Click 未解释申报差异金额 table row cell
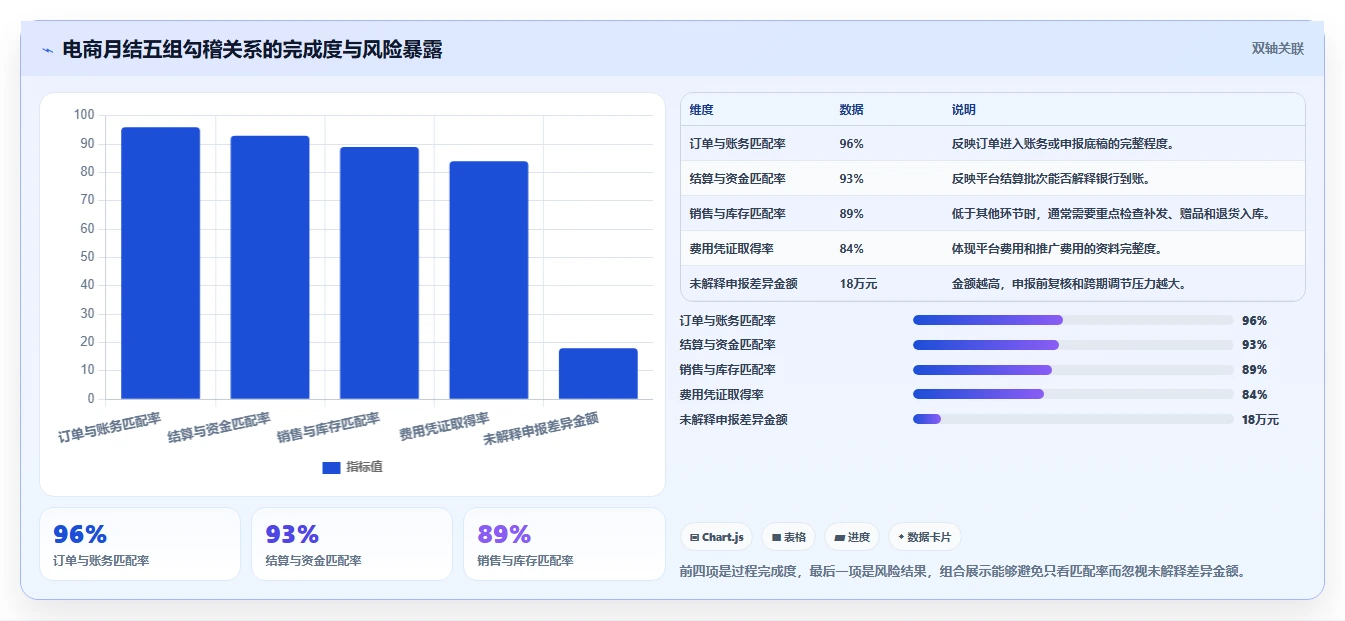The height and width of the screenshot is (621, 1345). tap(743, 284)
